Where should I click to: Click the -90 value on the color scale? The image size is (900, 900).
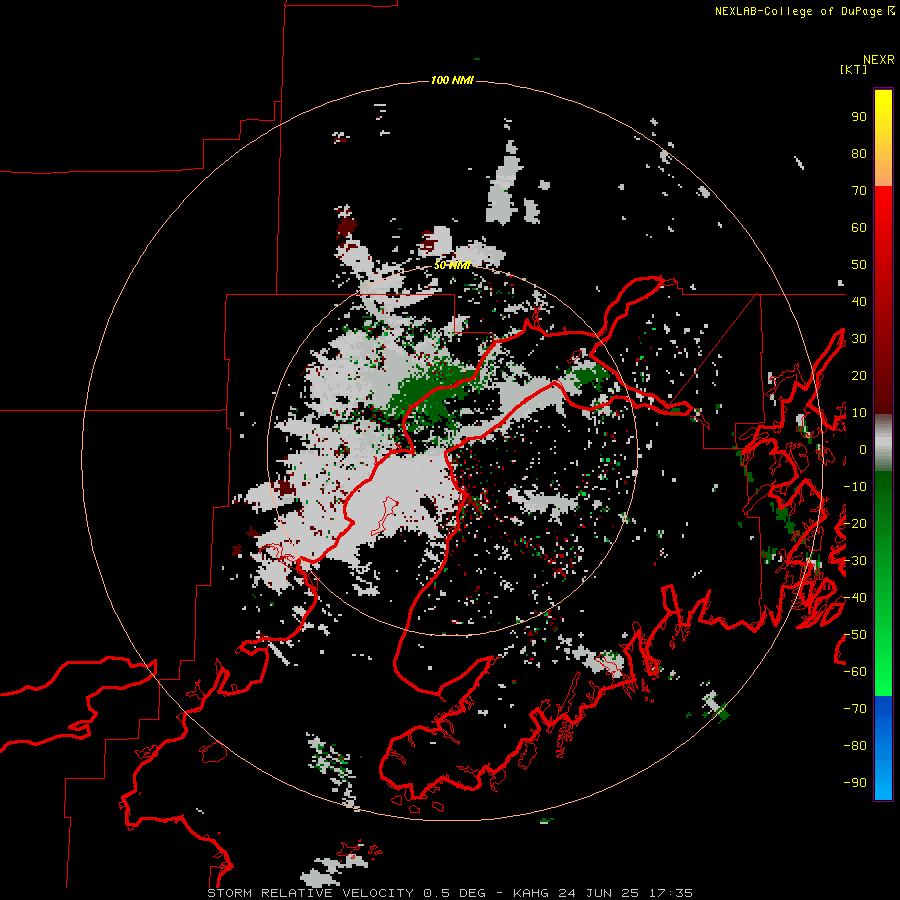click(855, 783)
